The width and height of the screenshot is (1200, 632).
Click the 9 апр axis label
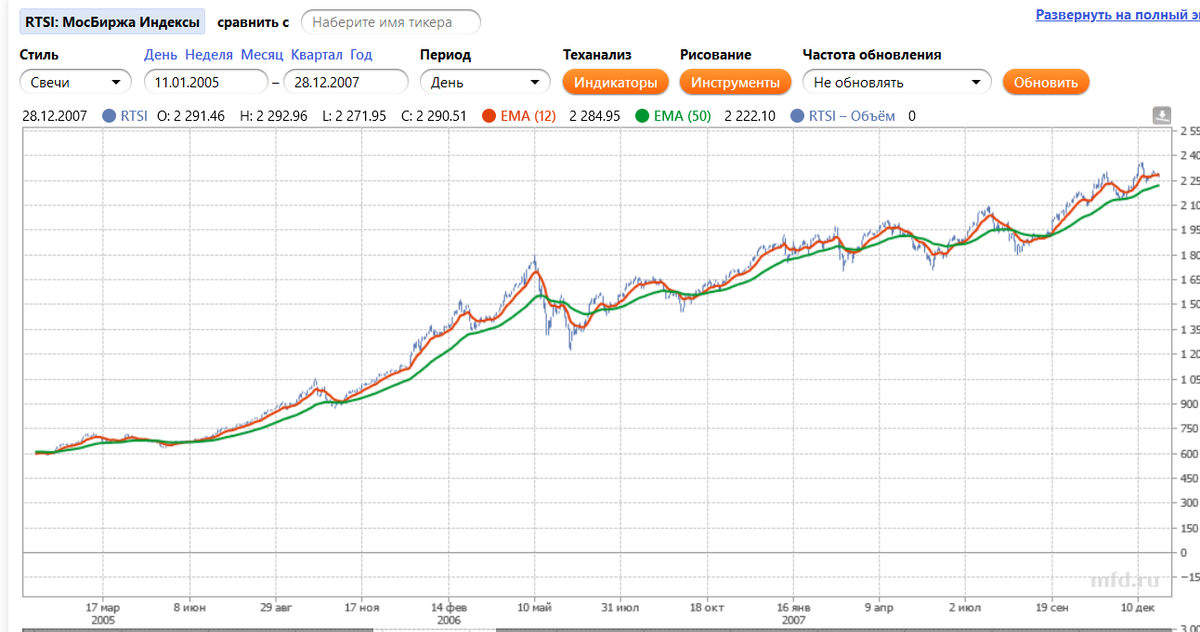point(880,607)
